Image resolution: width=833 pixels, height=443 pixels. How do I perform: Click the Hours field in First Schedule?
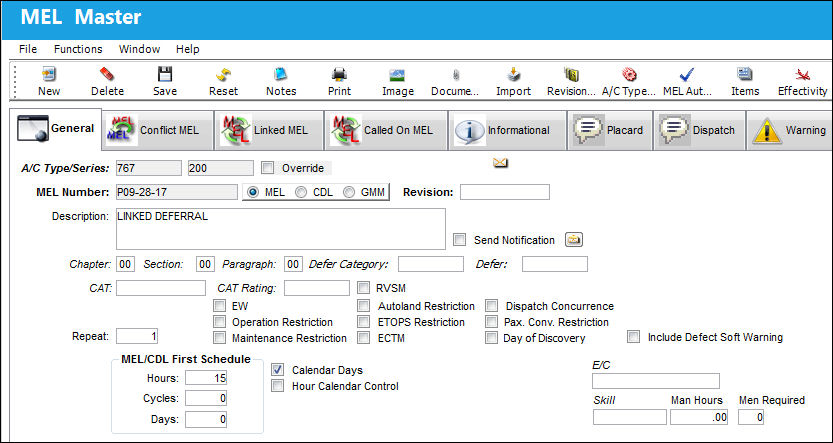[206, 378]
